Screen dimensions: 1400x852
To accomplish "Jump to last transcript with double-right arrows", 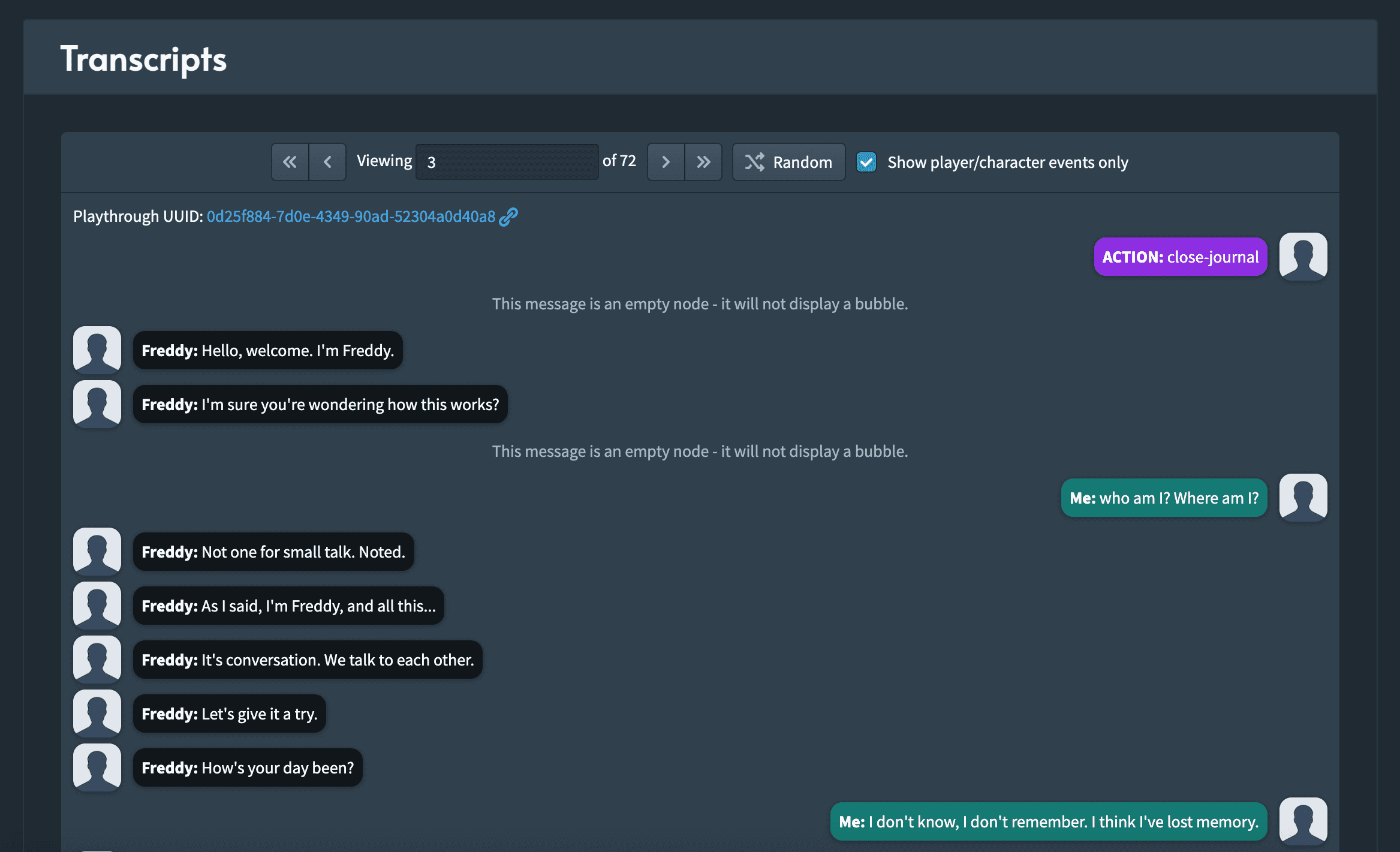I will pyautogui.click(x=703, y=162).
